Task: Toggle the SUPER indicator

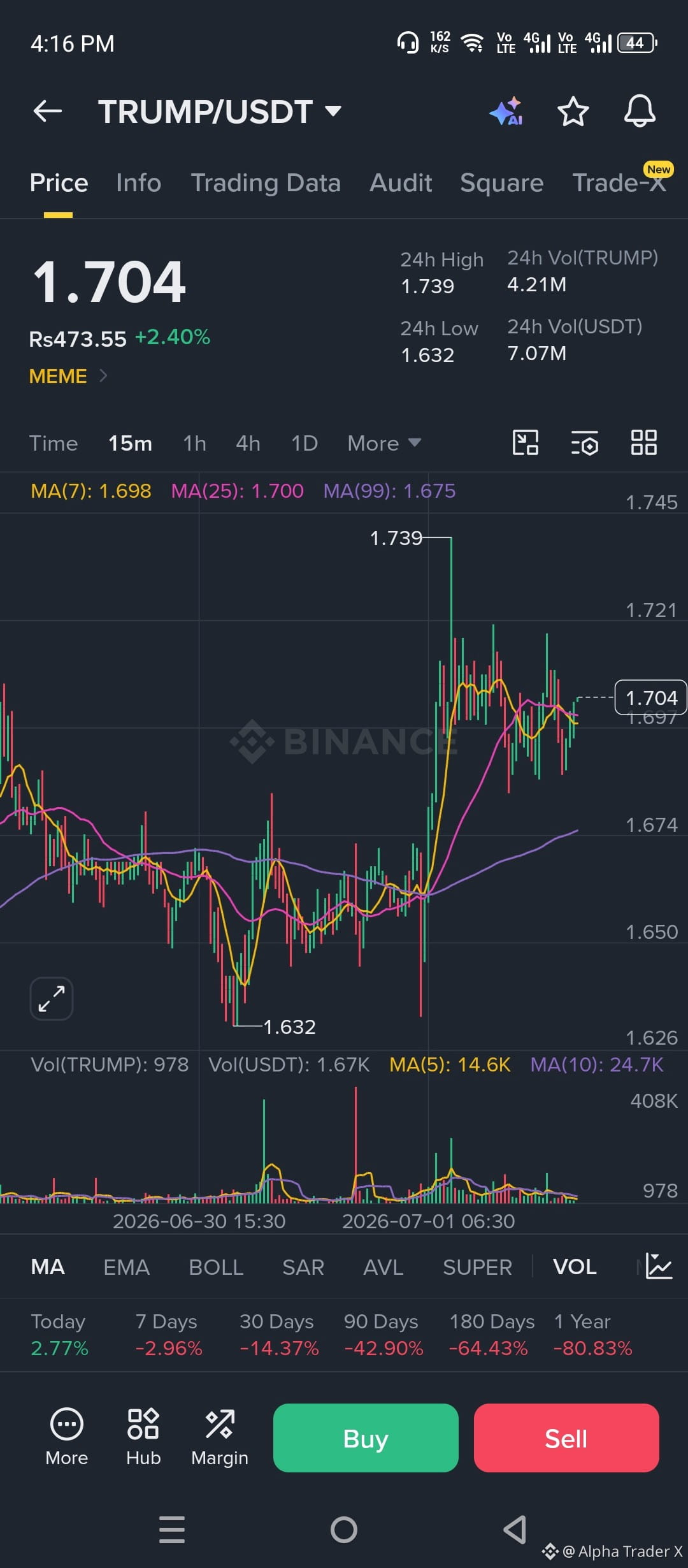Action: 477,1267
